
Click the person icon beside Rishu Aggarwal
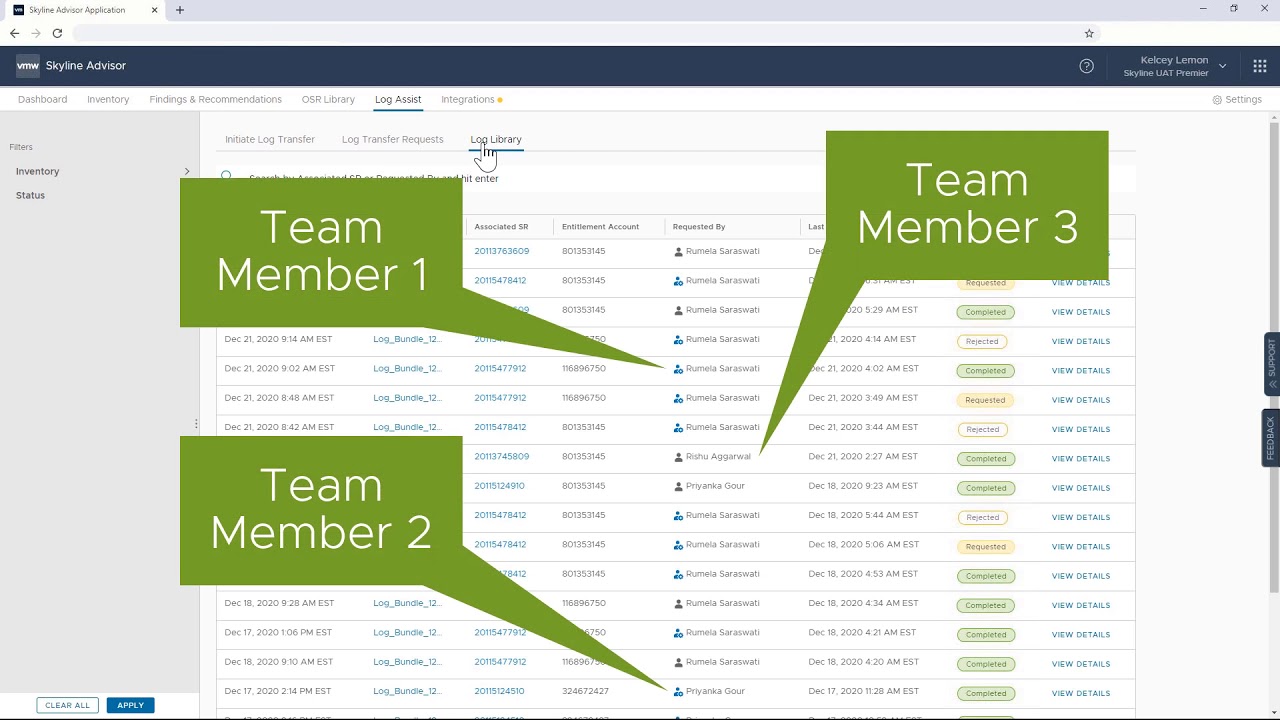click(x=678, y=457)
